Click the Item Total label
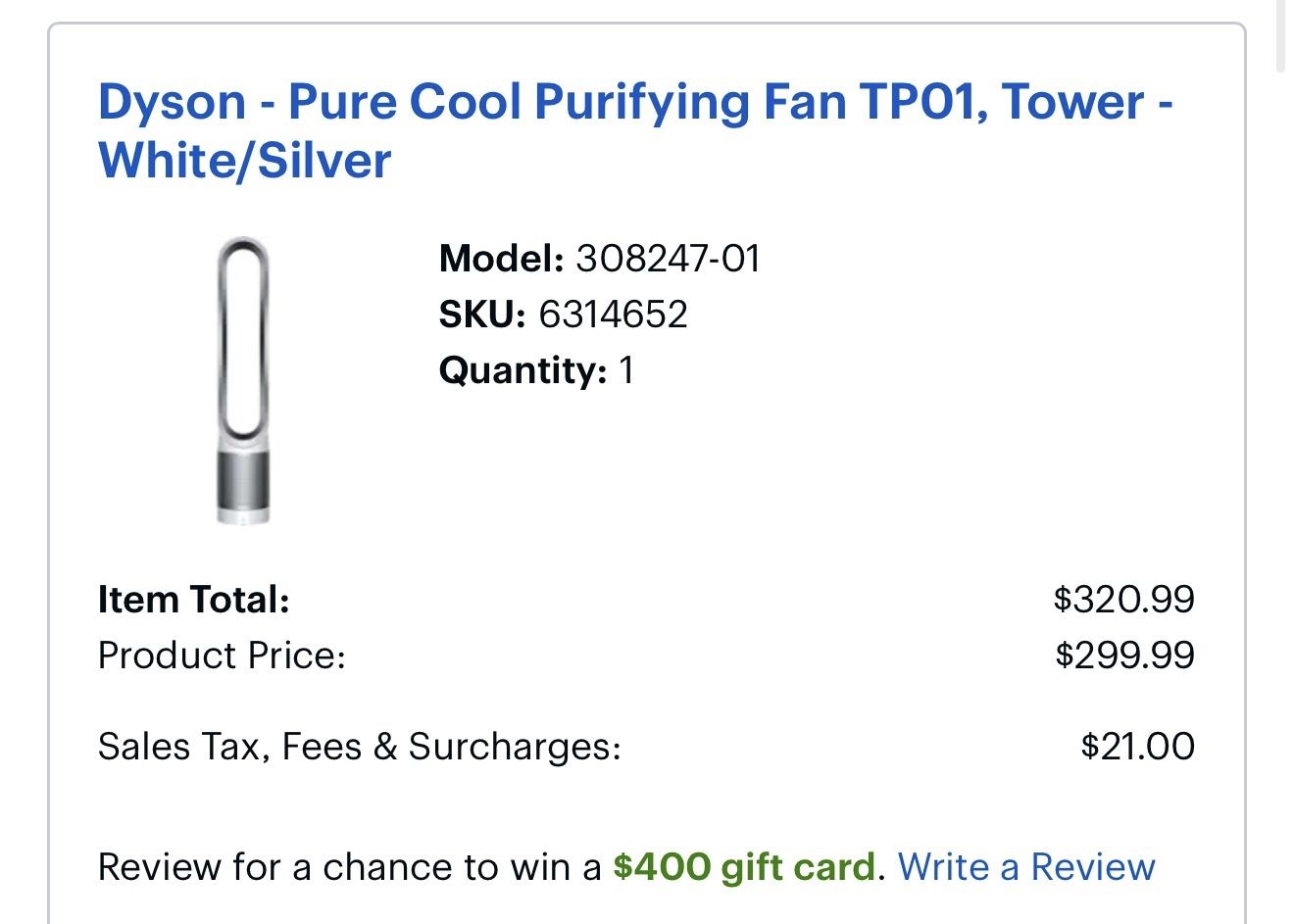The image size is (1294, 924). [x=192, y=599]
